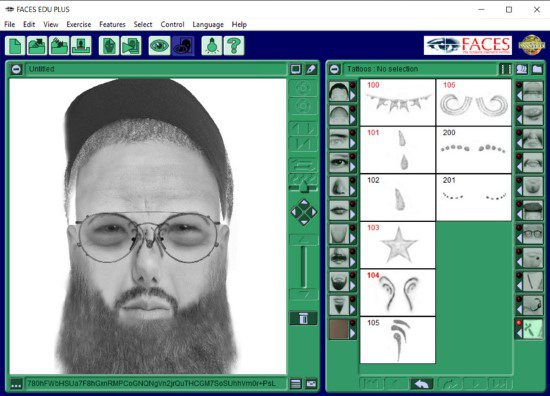The image size is (550, 396).
Task: Select the highlighted tattoos feature thumbnail
Action: pos(533,329)
